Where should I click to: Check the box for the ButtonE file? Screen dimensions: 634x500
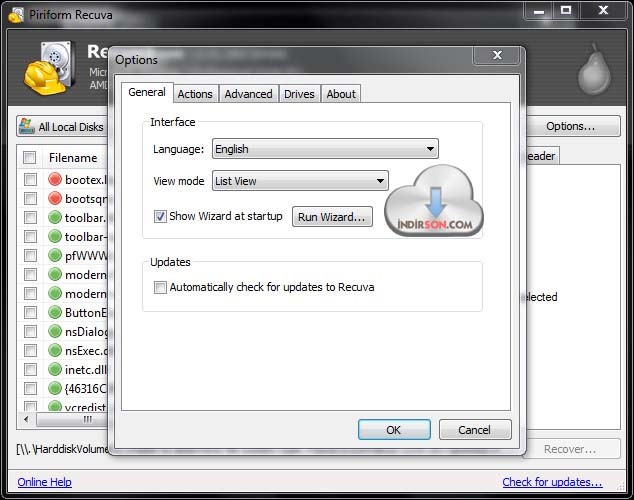[x=30, y=312]
